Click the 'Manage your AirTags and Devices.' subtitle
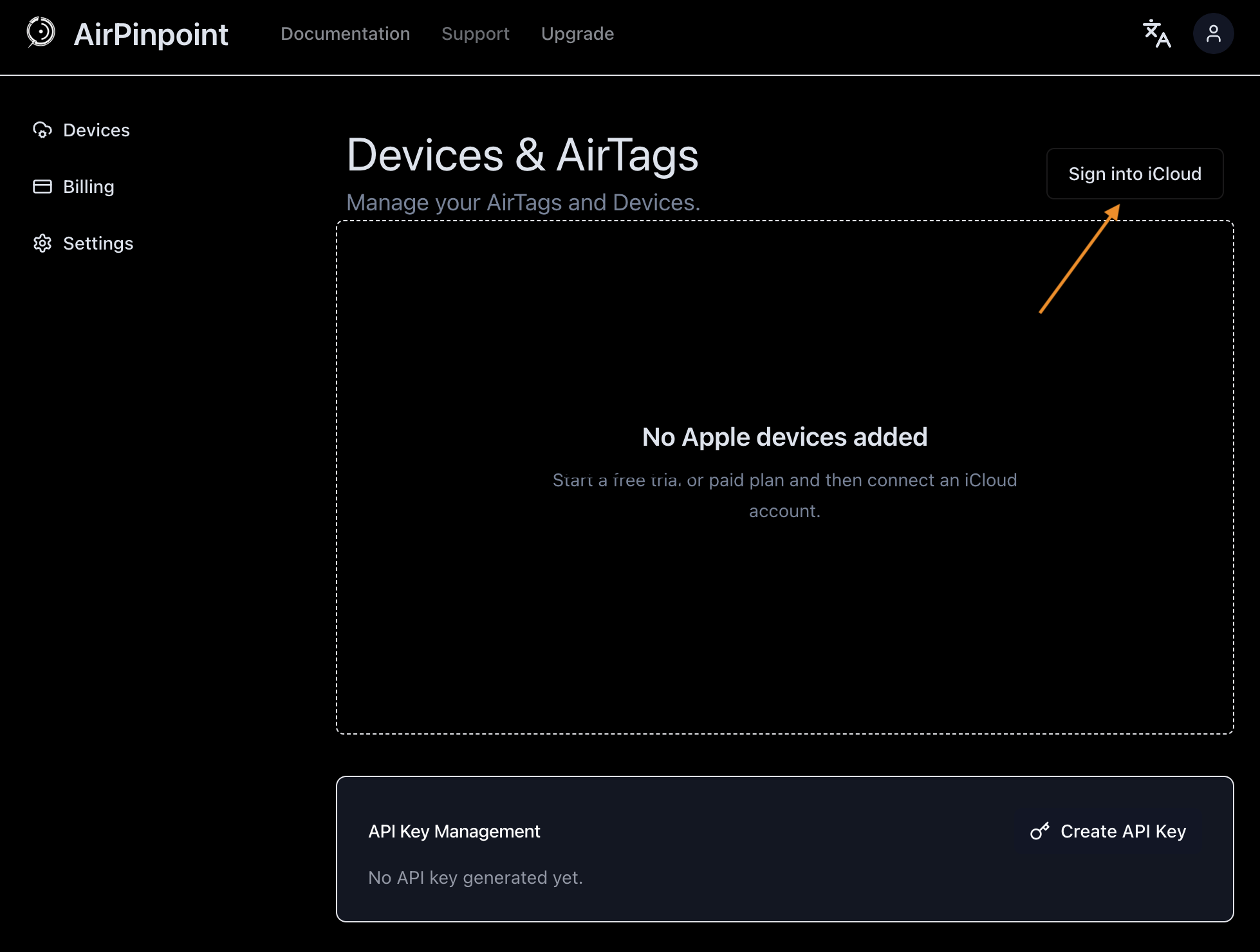 click(523, 202)
